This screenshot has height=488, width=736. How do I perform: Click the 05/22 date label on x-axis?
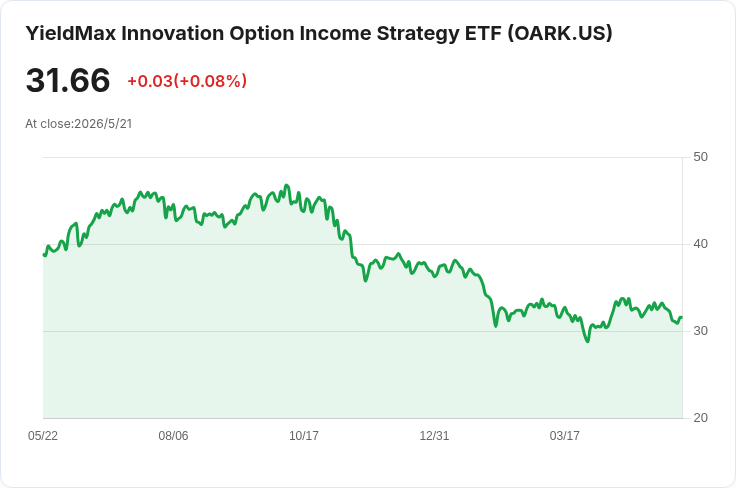pyautogui.click(x=43, y=435)
